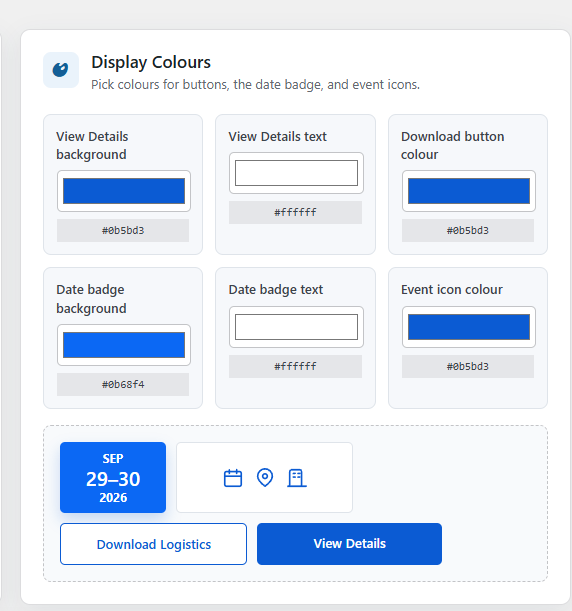Click the 'View Details background' label

point(92,146)
